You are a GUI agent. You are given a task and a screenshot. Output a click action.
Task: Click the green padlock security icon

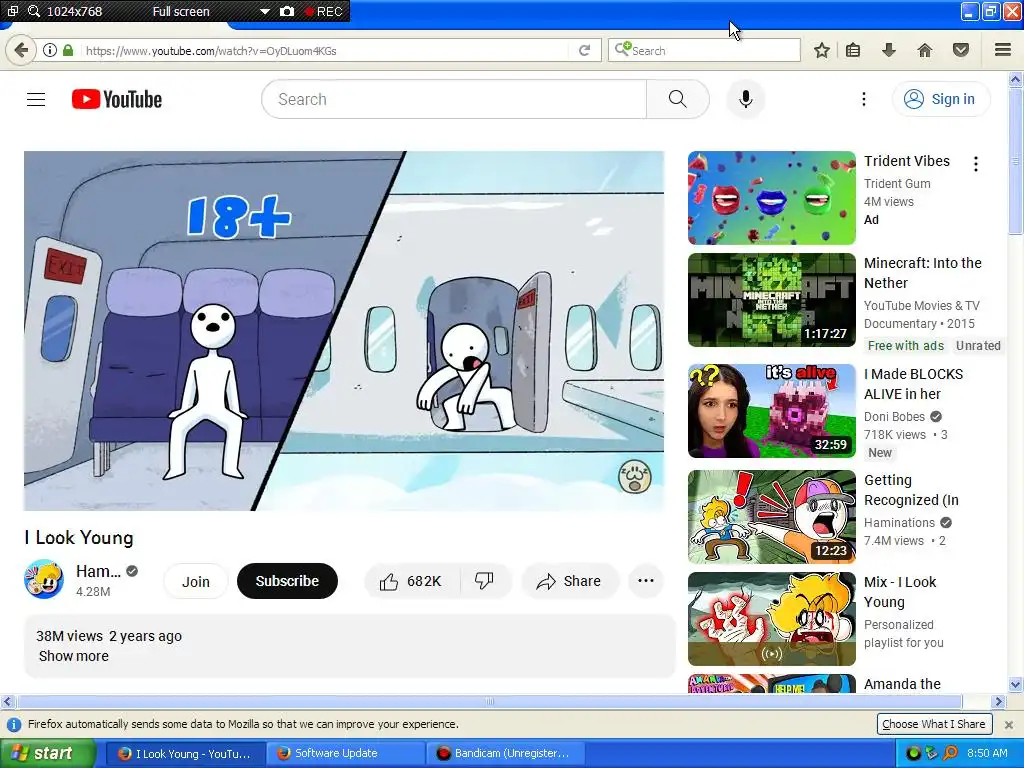[x=68, y=50]
